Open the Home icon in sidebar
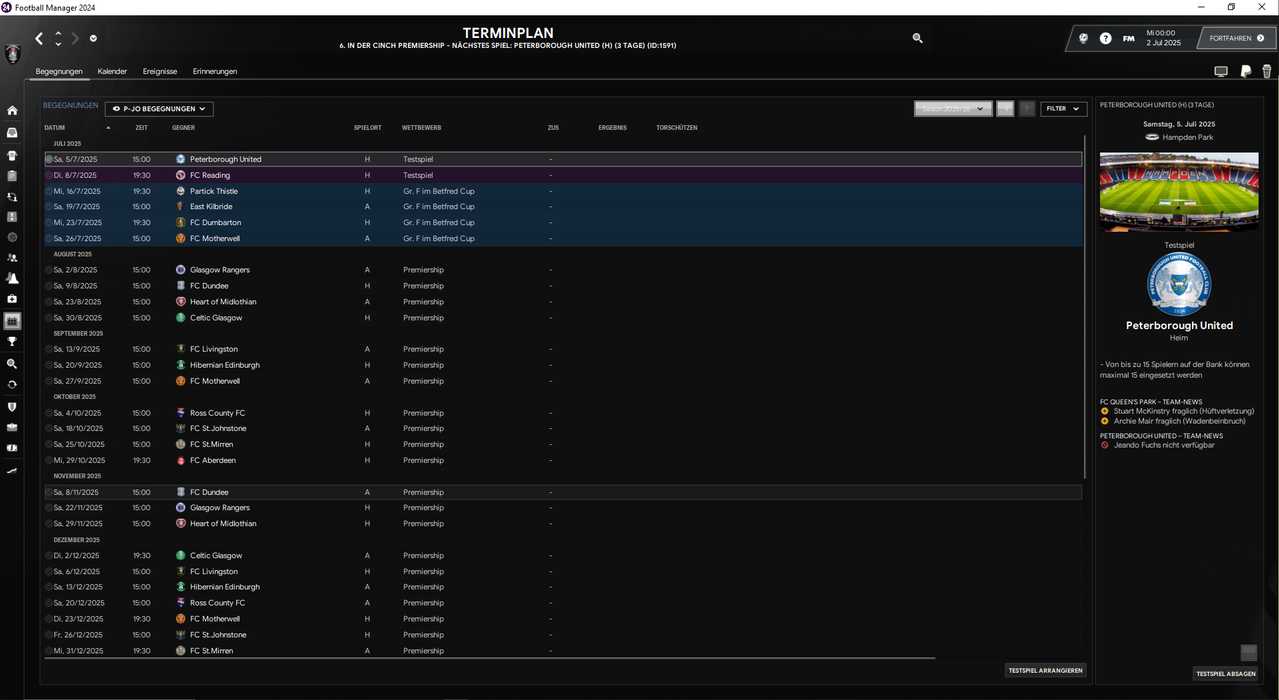The width and height of the screenshot is (1279, 700). [x=12, y=110]
